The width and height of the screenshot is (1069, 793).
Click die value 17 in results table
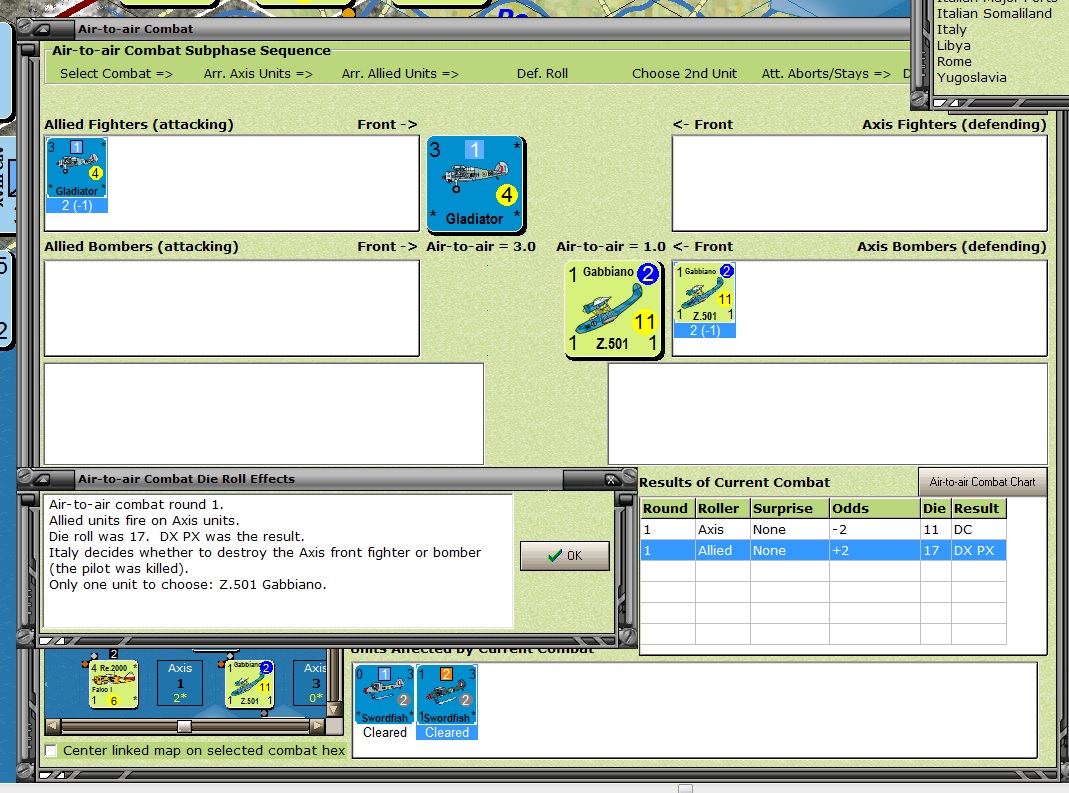tap(935, 550)
